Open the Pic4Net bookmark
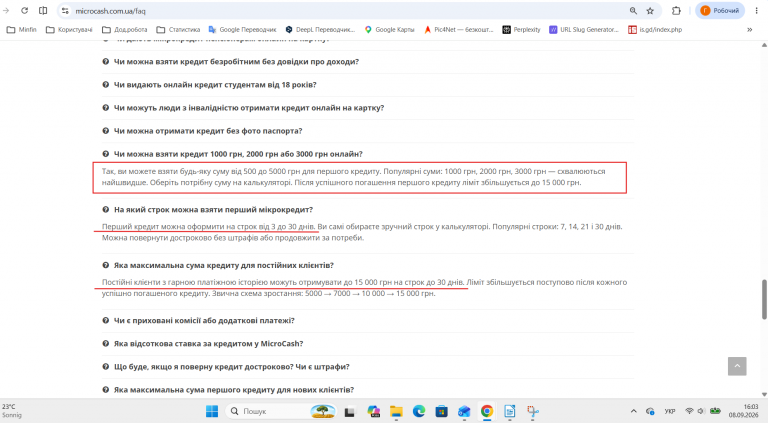This screenshot has width=768, height=423. [458, 30]
